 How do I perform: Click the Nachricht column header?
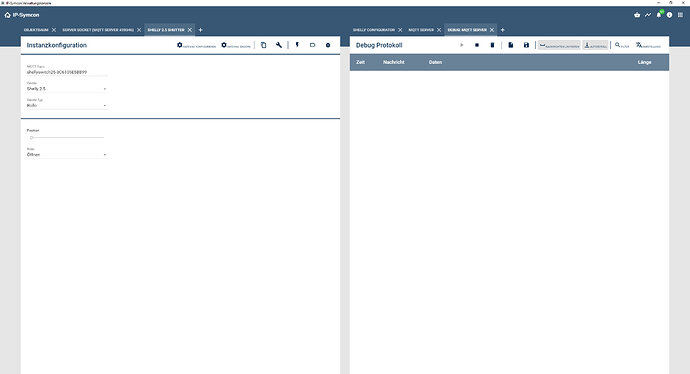pyautogui.click(x=393, y=62)
